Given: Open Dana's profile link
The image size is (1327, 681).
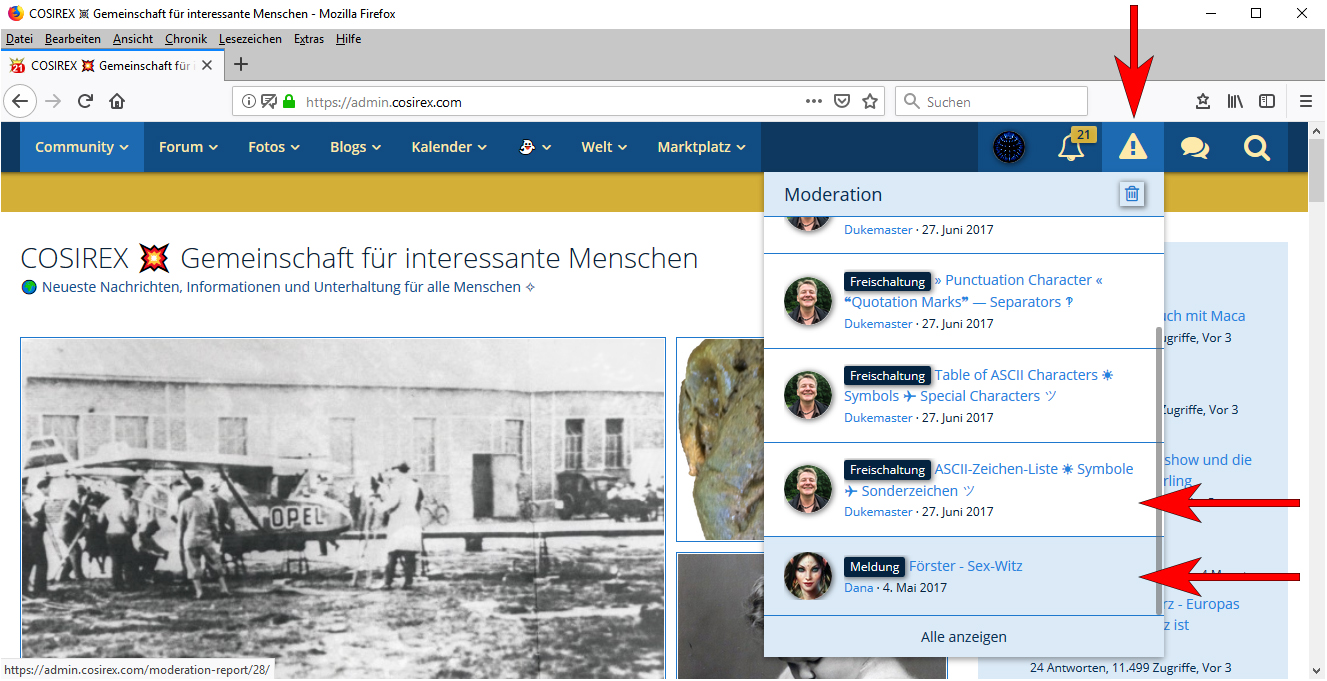Looking at the screenshot, I should 858,587.
